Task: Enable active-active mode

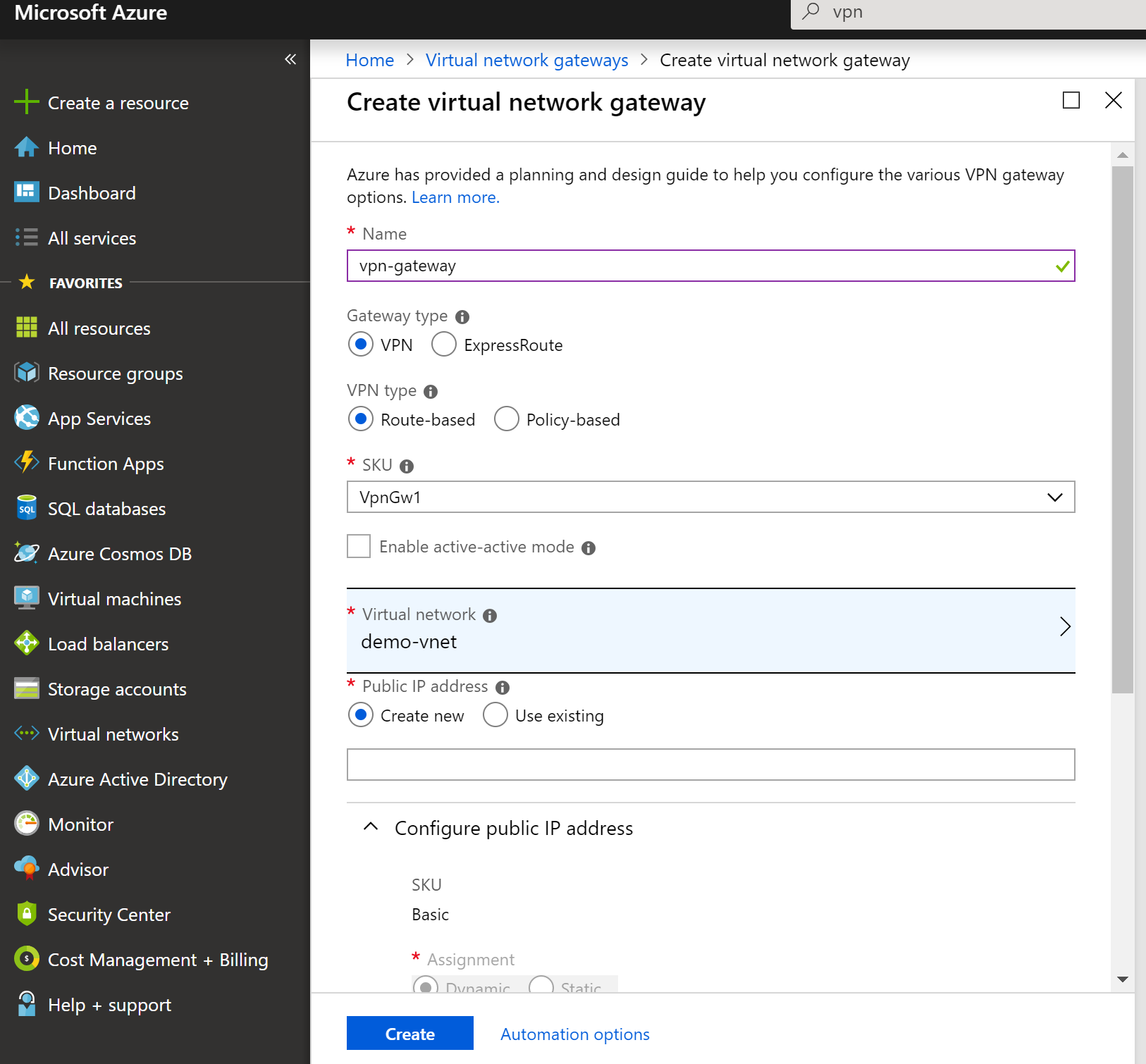Action: (359, 546)
